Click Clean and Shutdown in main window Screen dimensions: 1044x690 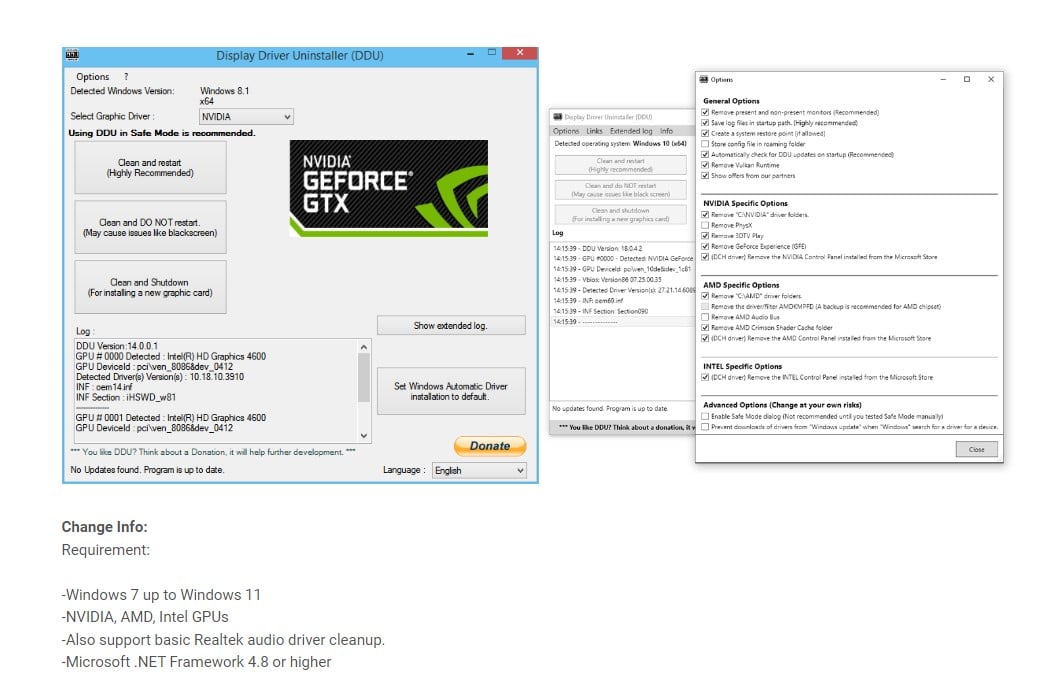point(150,287)
